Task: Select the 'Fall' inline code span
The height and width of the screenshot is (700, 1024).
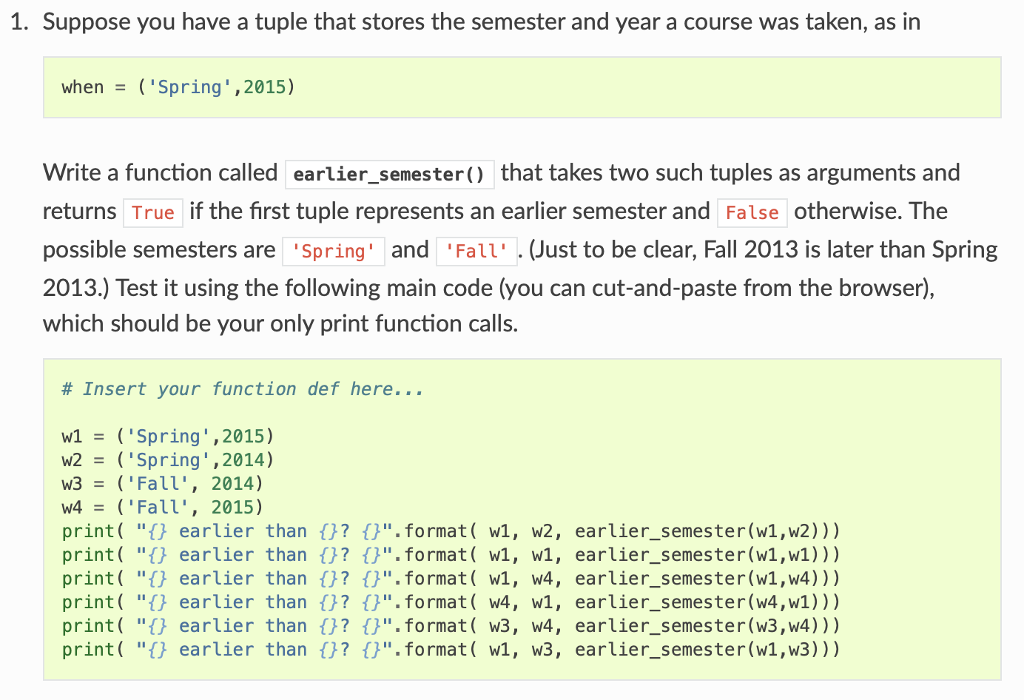Action: pos(476,251)
